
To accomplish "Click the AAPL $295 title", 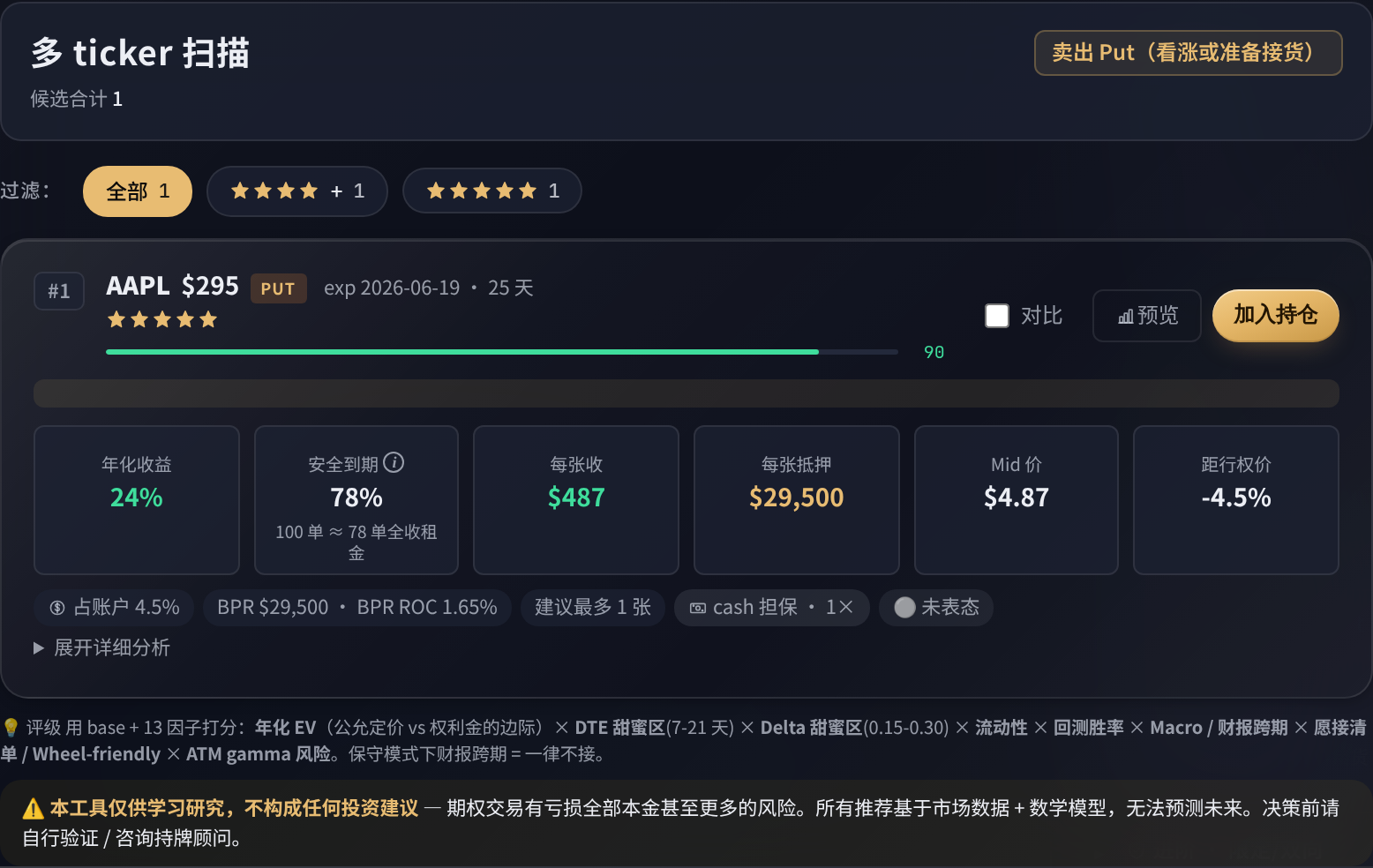I will 172,286.
